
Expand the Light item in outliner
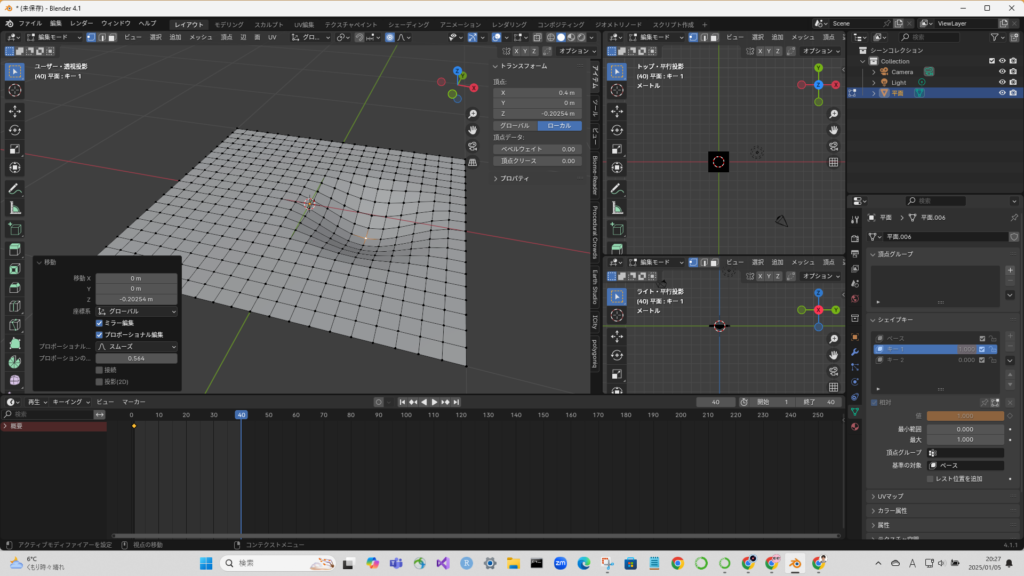[873, 82]
